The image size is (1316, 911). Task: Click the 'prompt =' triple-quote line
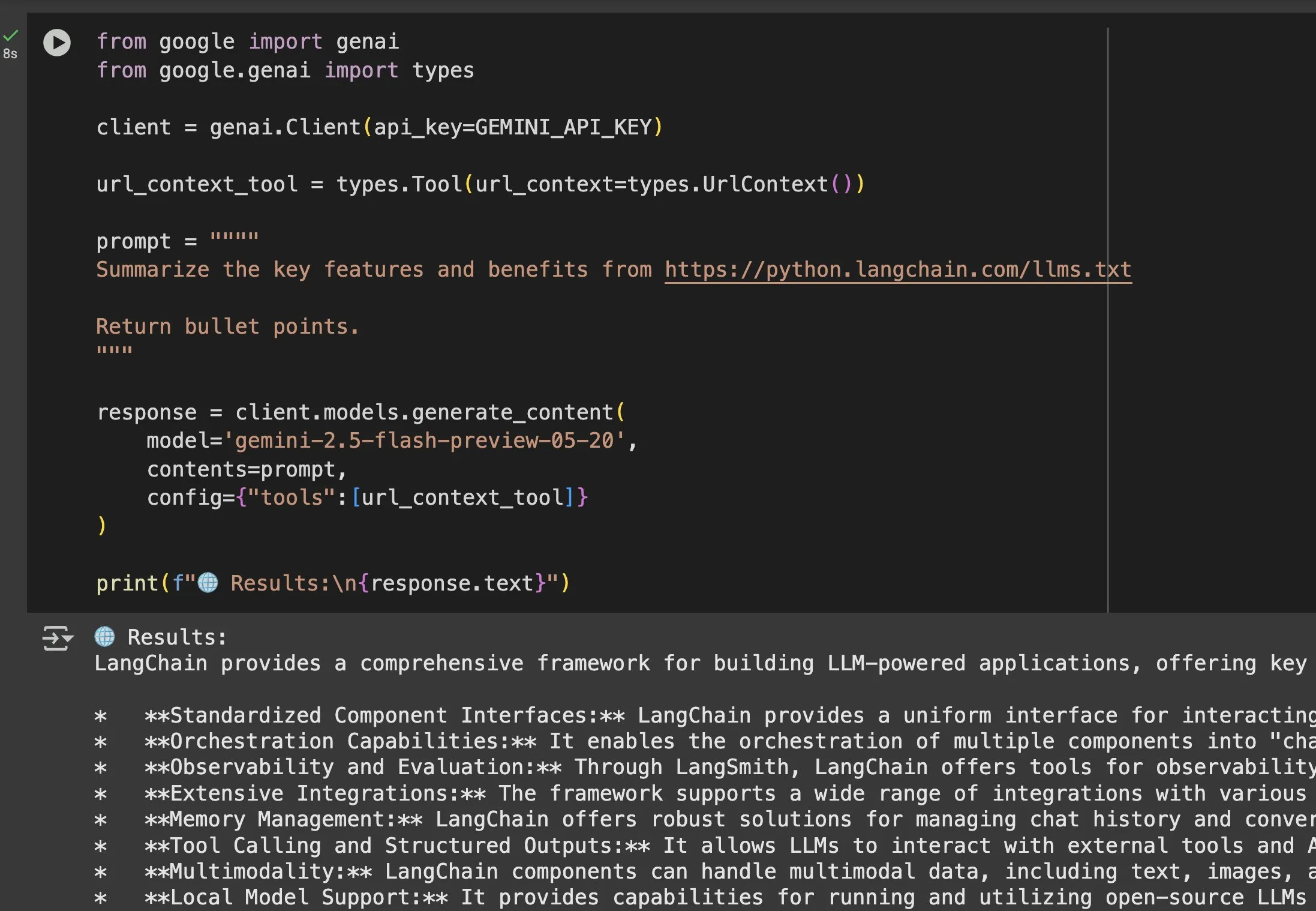pyautogui.click(x=178, y=241)
